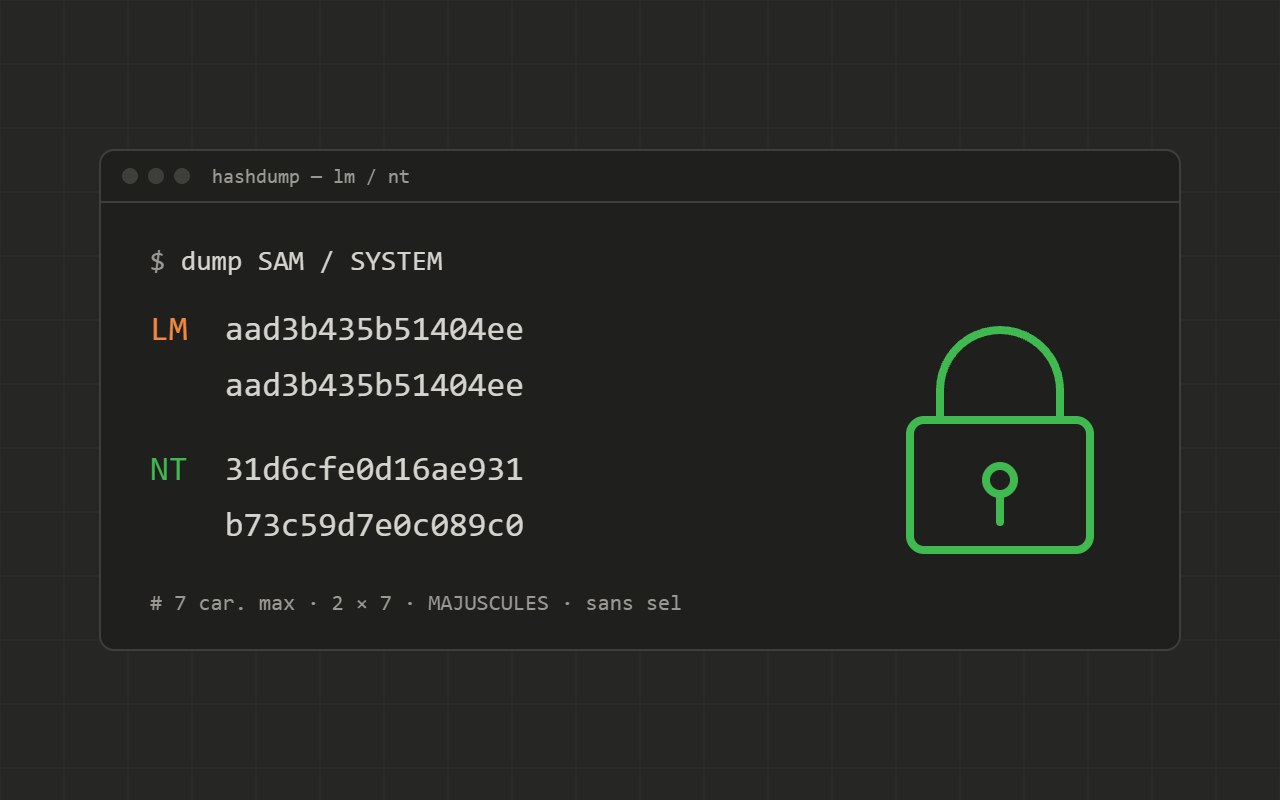Select second LM hash line aad3b435b51404ee
The height and width of the screenshot is (800, 1280).
click(374, 386)
